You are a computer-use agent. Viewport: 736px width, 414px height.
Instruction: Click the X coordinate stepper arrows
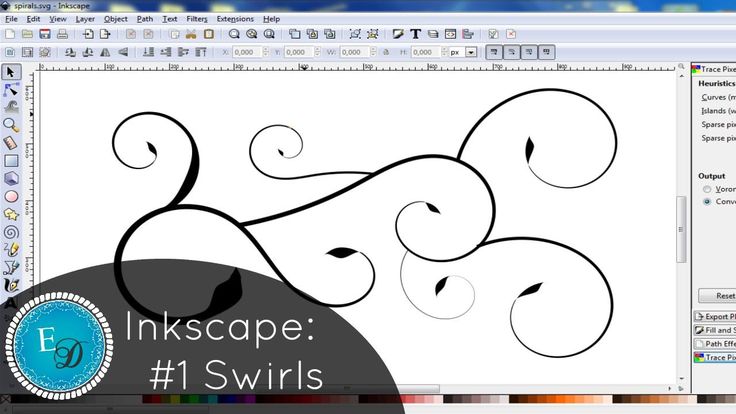tap(266, 52)
